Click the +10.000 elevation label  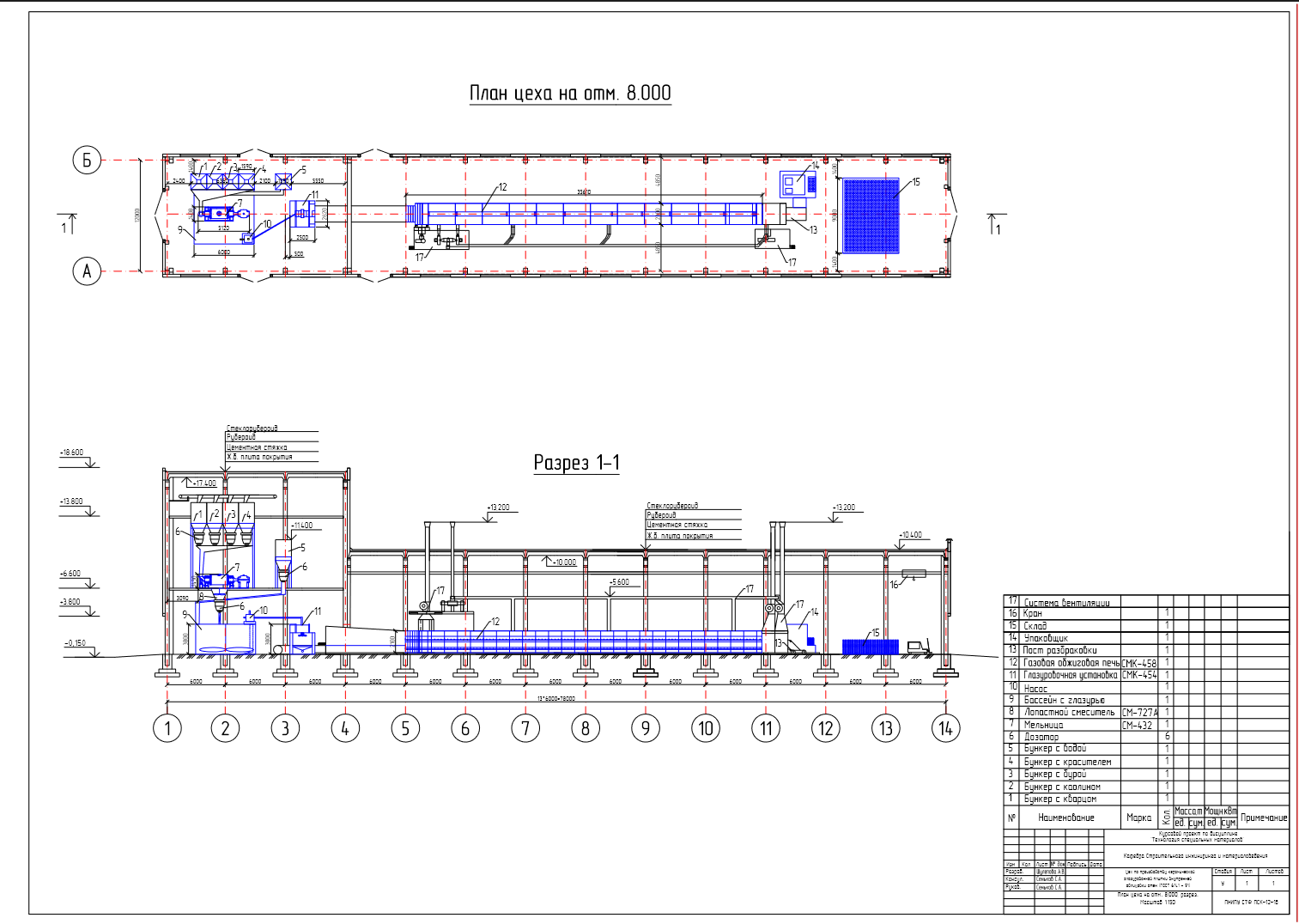pos(564,562)
